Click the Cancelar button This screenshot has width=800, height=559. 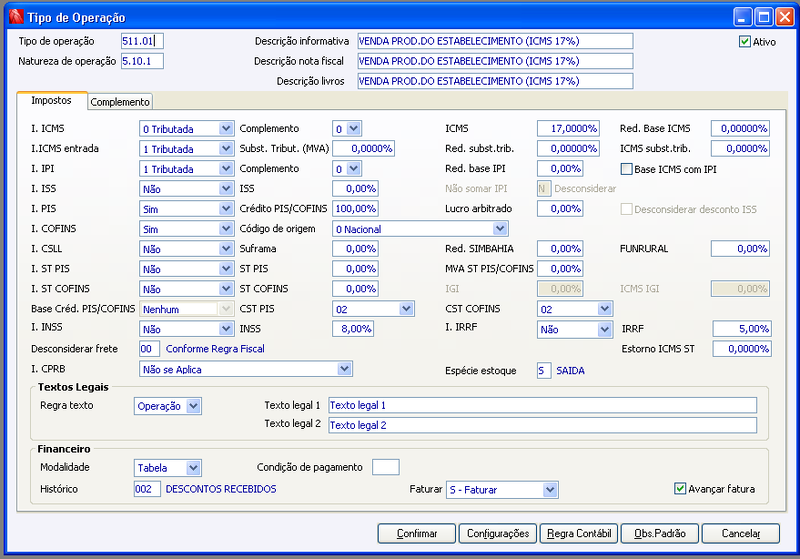pos(741,533)
